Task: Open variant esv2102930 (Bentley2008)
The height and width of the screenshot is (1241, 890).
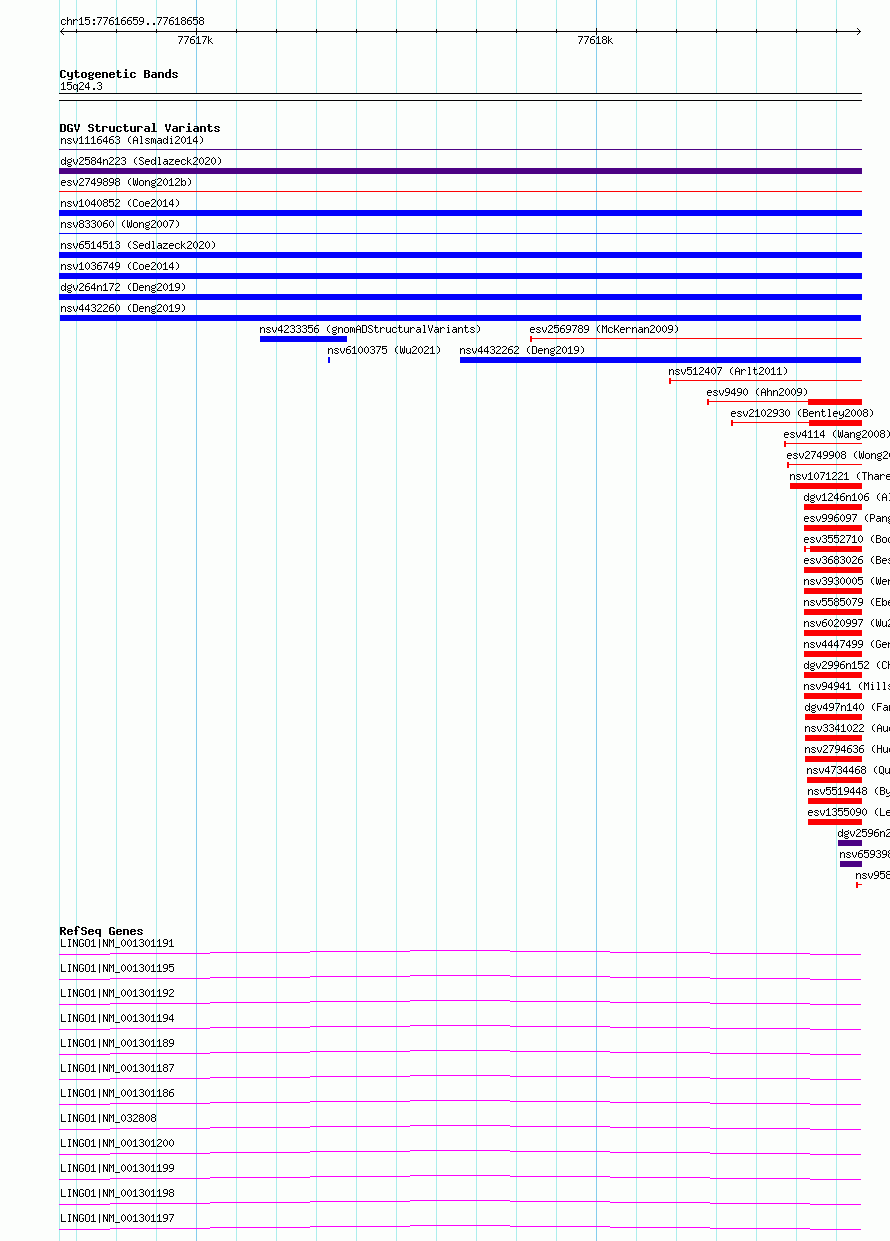Action: click(802, 414)
